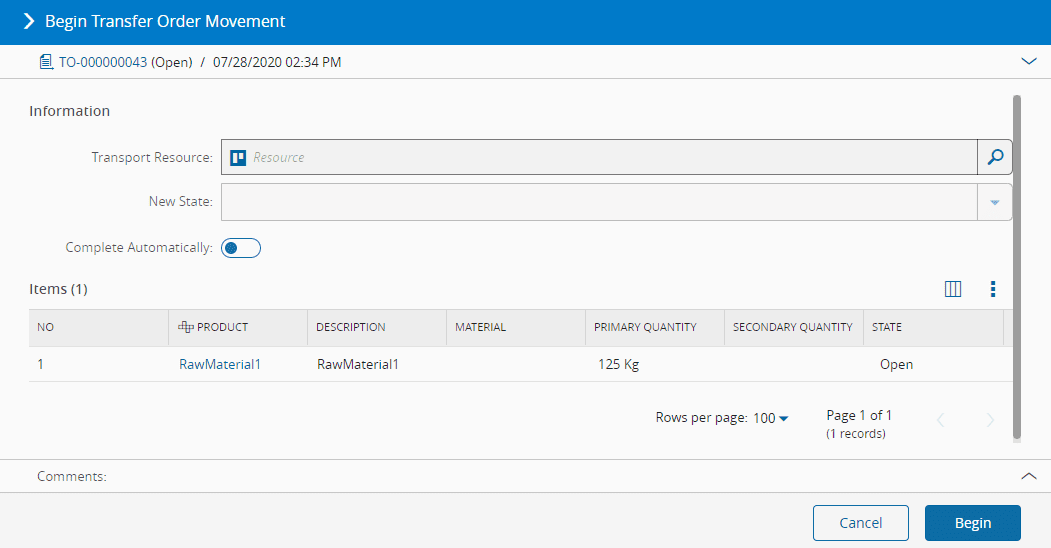Click the product icon in PRODUCT header
This screenshot has width=1051, height=548.
coord(185,327)
